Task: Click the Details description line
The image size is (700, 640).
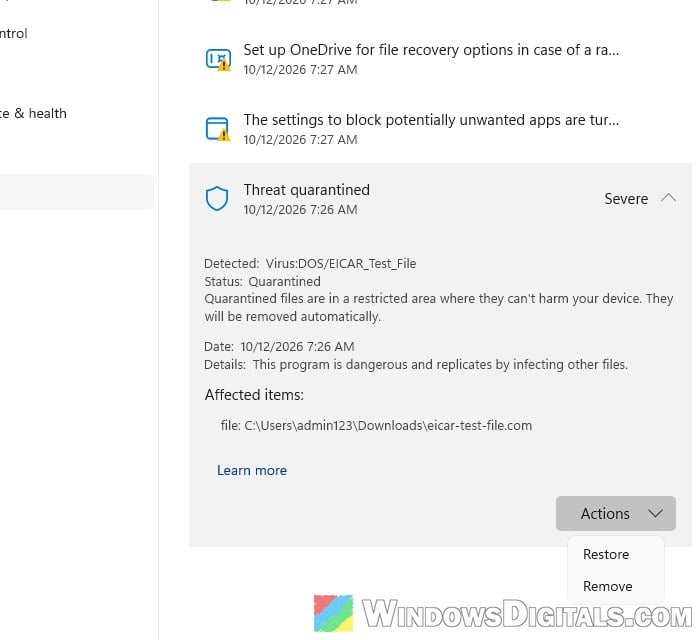Action: 416,365
